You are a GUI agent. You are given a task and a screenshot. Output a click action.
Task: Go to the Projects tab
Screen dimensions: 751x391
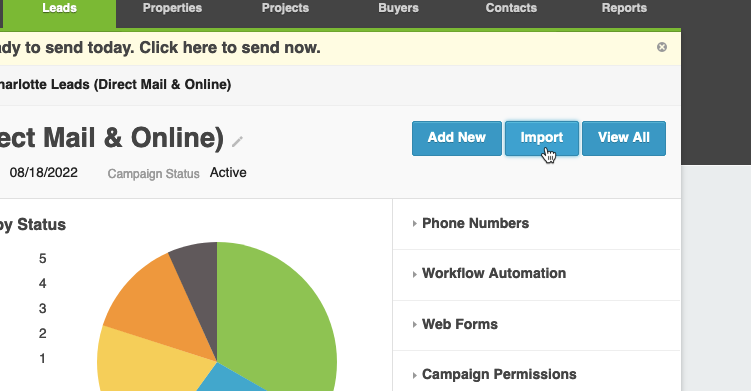click(285, 8)
